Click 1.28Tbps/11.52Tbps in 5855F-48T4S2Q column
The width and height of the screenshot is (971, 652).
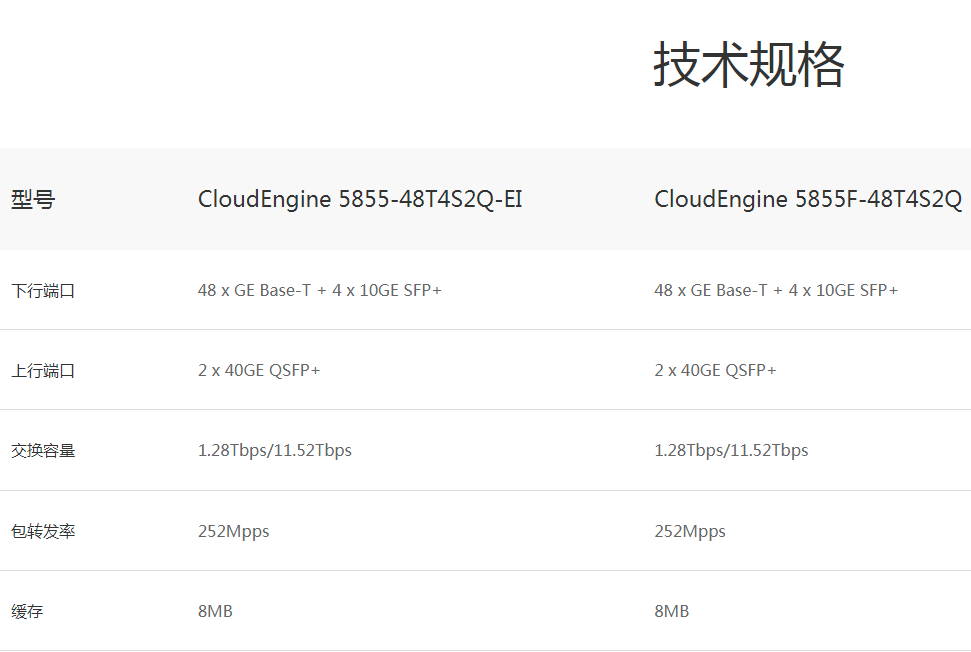[731, 450]
